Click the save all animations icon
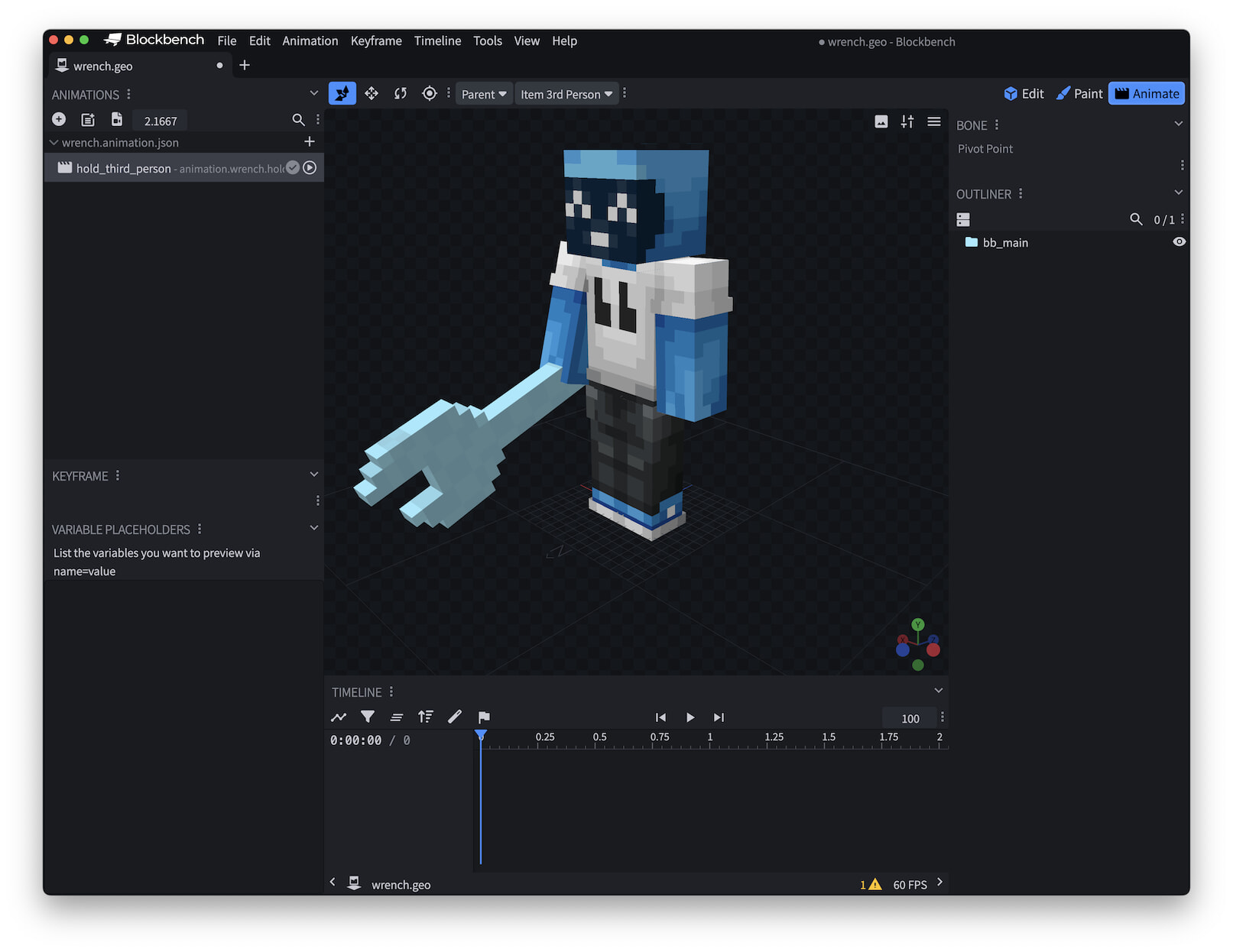The image size is (1233, 952). coord(117,119)
